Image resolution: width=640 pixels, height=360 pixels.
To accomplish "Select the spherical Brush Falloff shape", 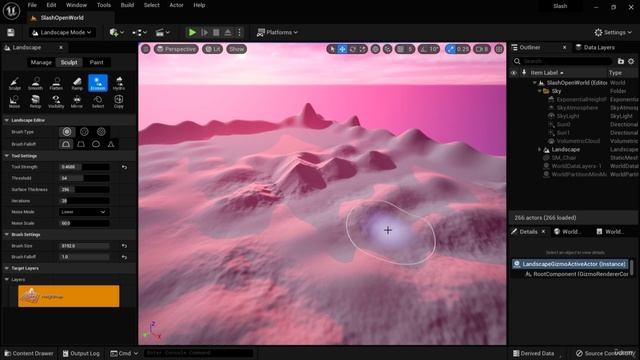I will click(96, 144).
